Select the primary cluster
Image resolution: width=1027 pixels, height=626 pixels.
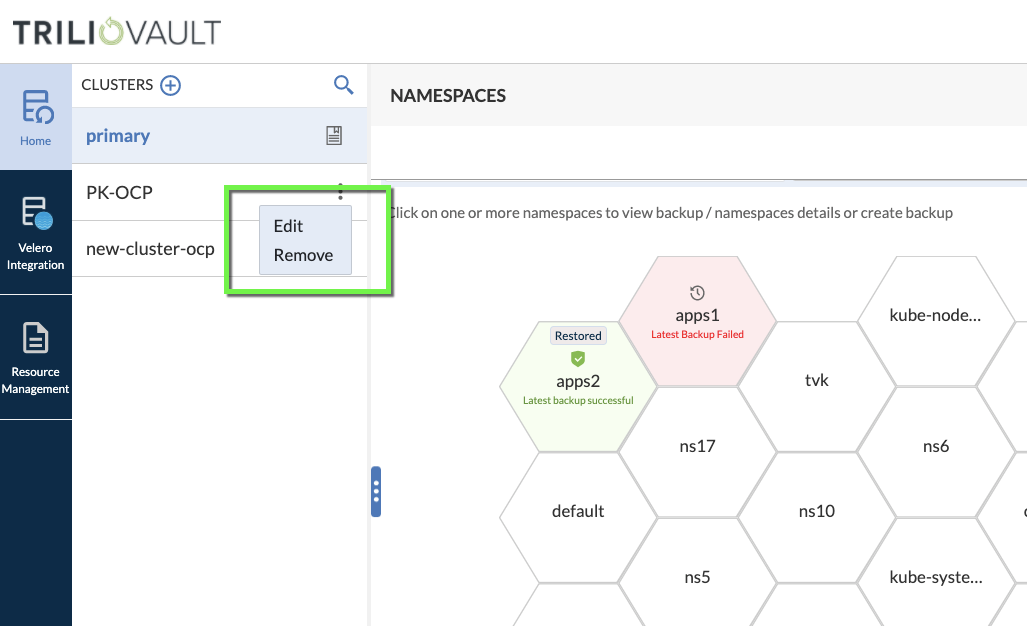(118, 136)
